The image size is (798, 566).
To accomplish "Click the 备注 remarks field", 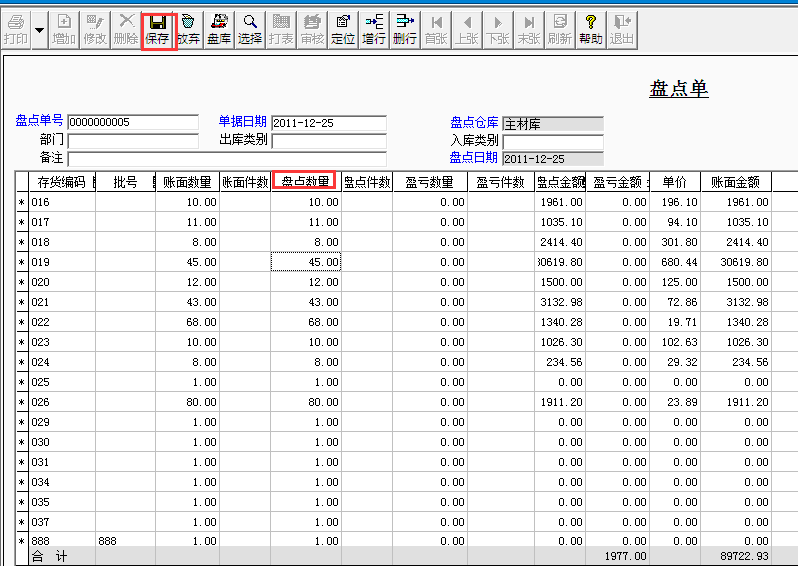I will tap(226, 159).
